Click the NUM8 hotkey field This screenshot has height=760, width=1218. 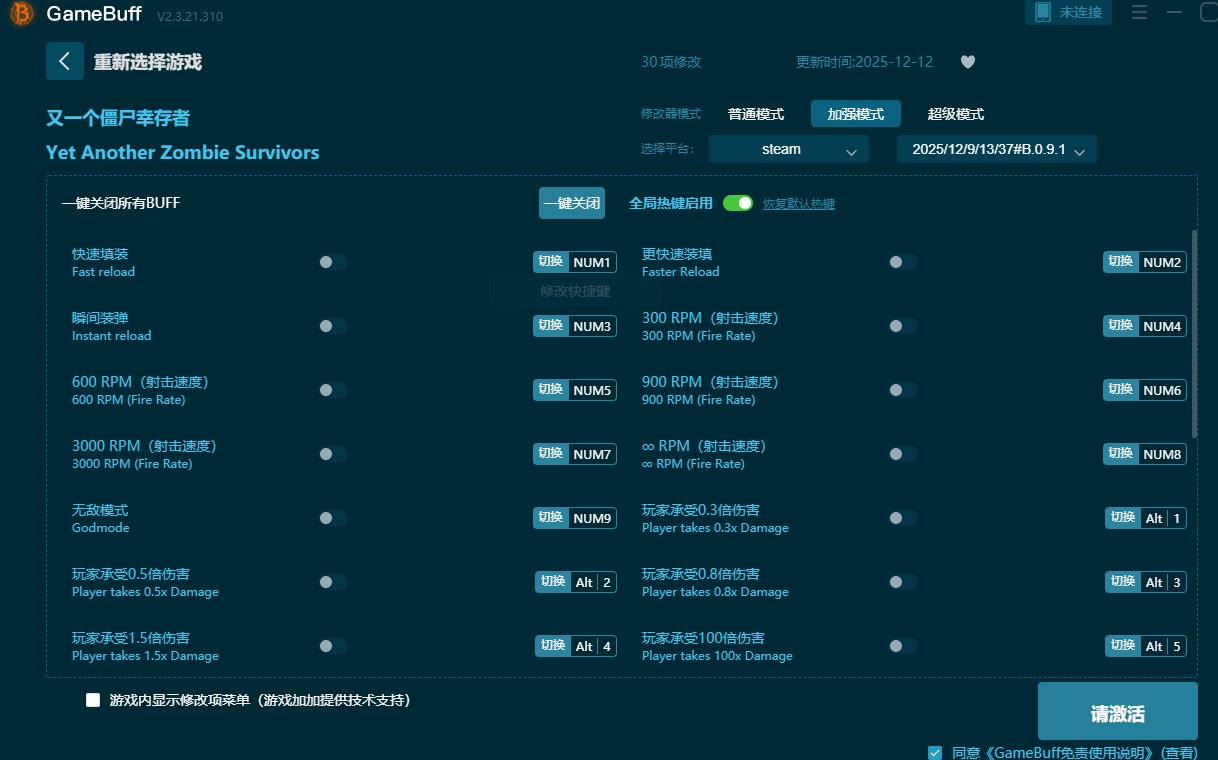(1162, 454)
